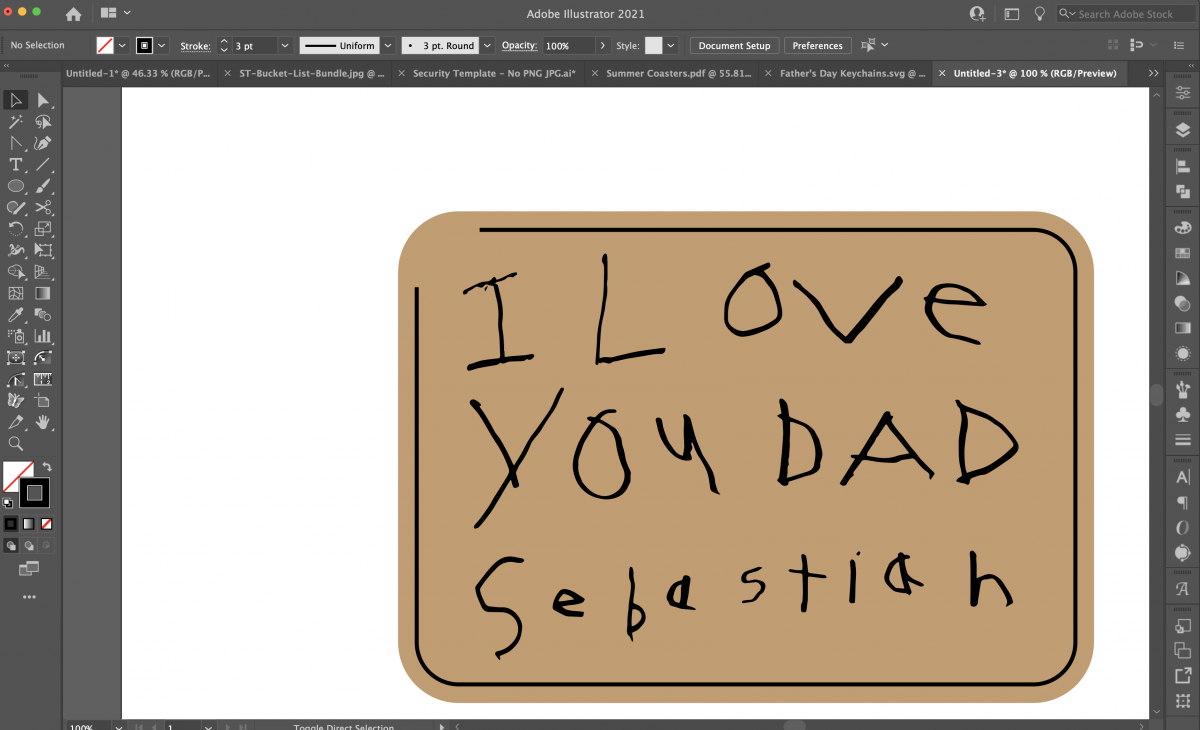Set paint mode to Color

11,523
